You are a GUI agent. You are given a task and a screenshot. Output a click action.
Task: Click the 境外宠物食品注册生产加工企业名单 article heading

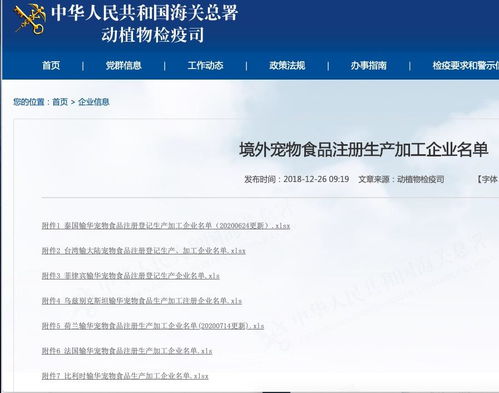364,149
